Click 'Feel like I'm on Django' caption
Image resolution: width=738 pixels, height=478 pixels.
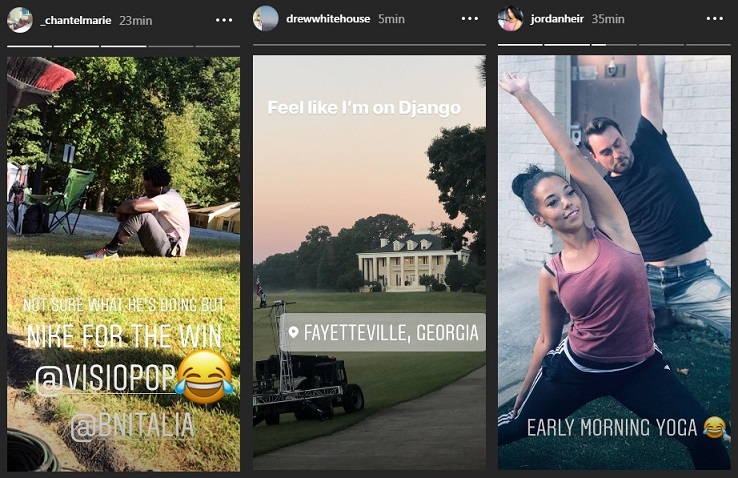364,108
